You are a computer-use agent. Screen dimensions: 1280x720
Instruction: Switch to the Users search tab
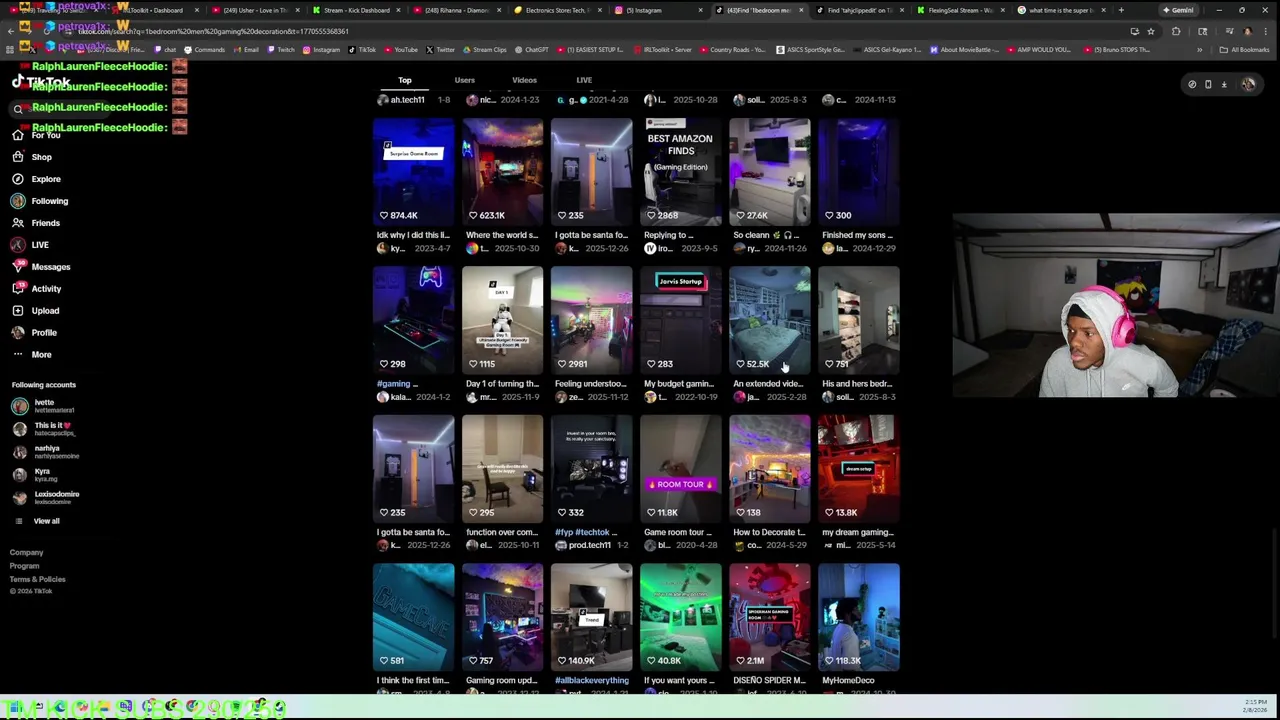465,80
